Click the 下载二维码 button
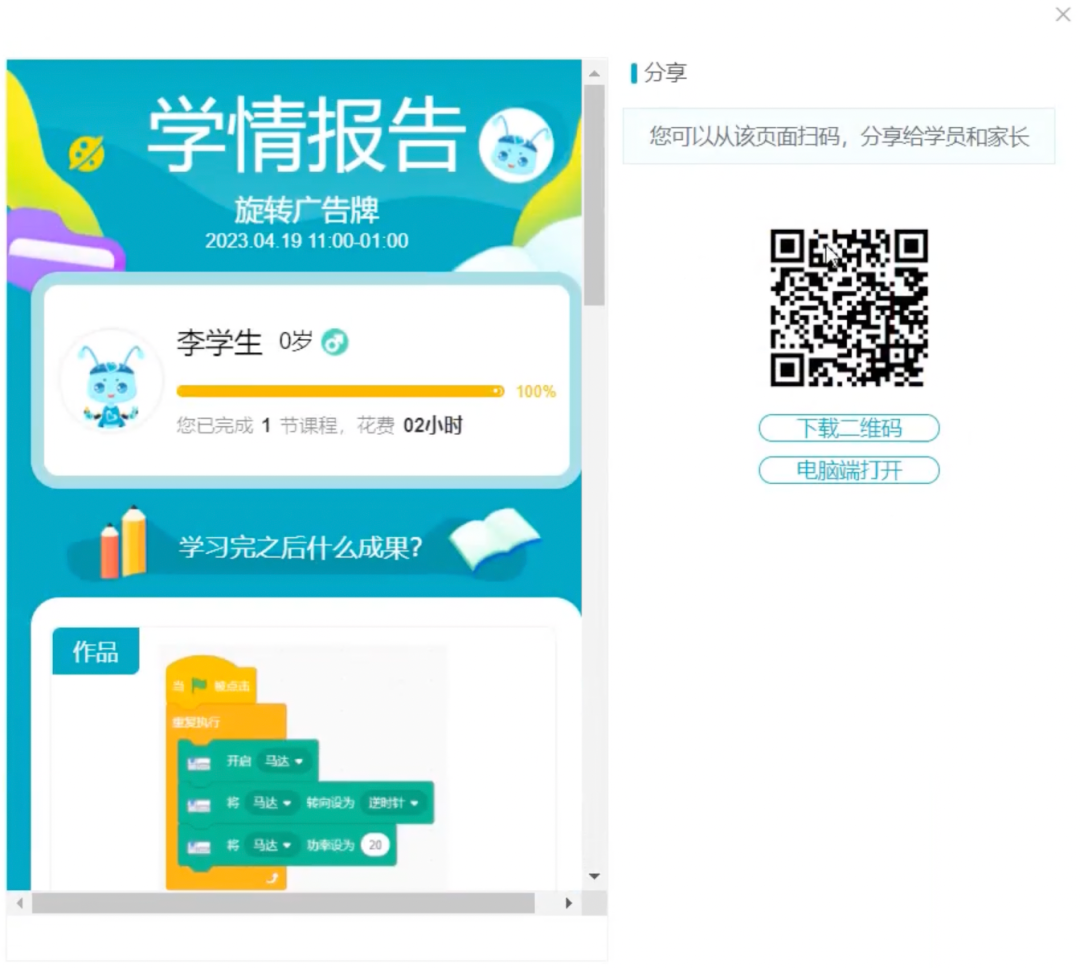 click(848, 428)
